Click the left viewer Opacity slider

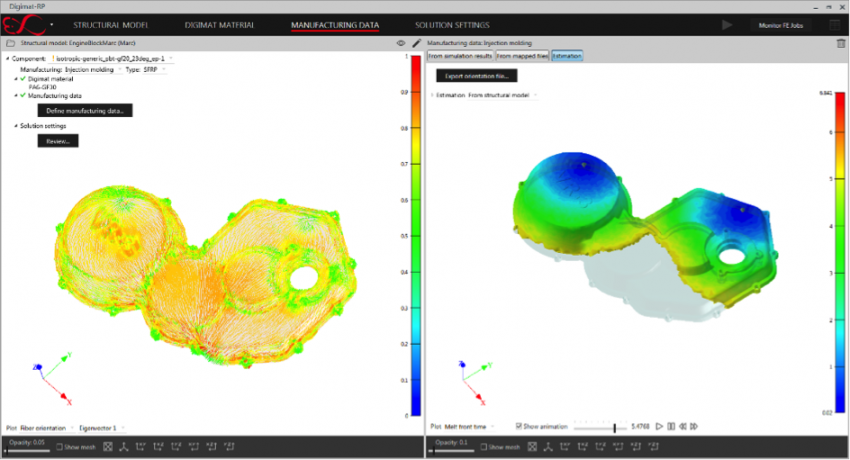[x=26, y=451]
